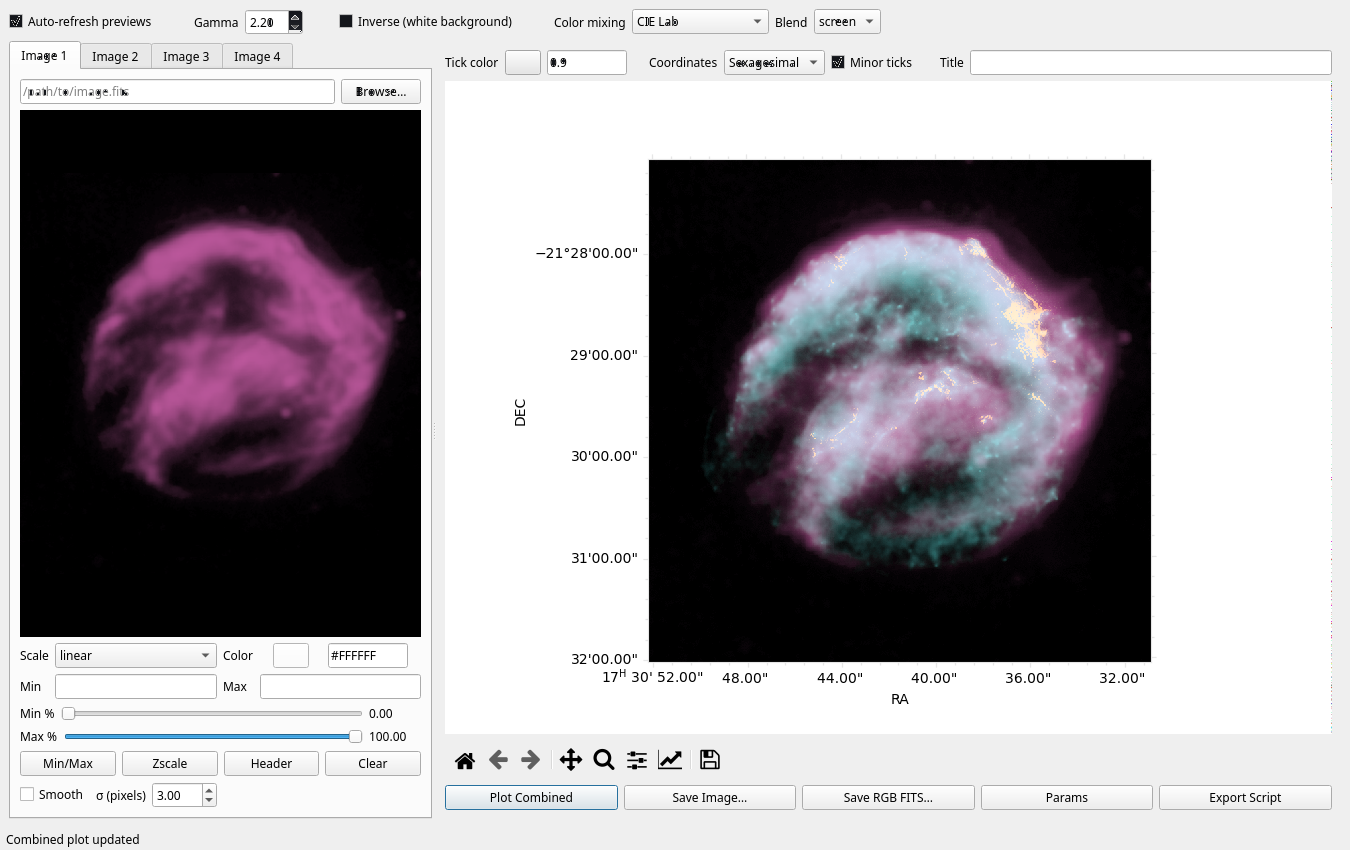Focus the sigma pixels value field
Image resolution: width=1350 pixels, height=850 pixels.
(177, 795)
